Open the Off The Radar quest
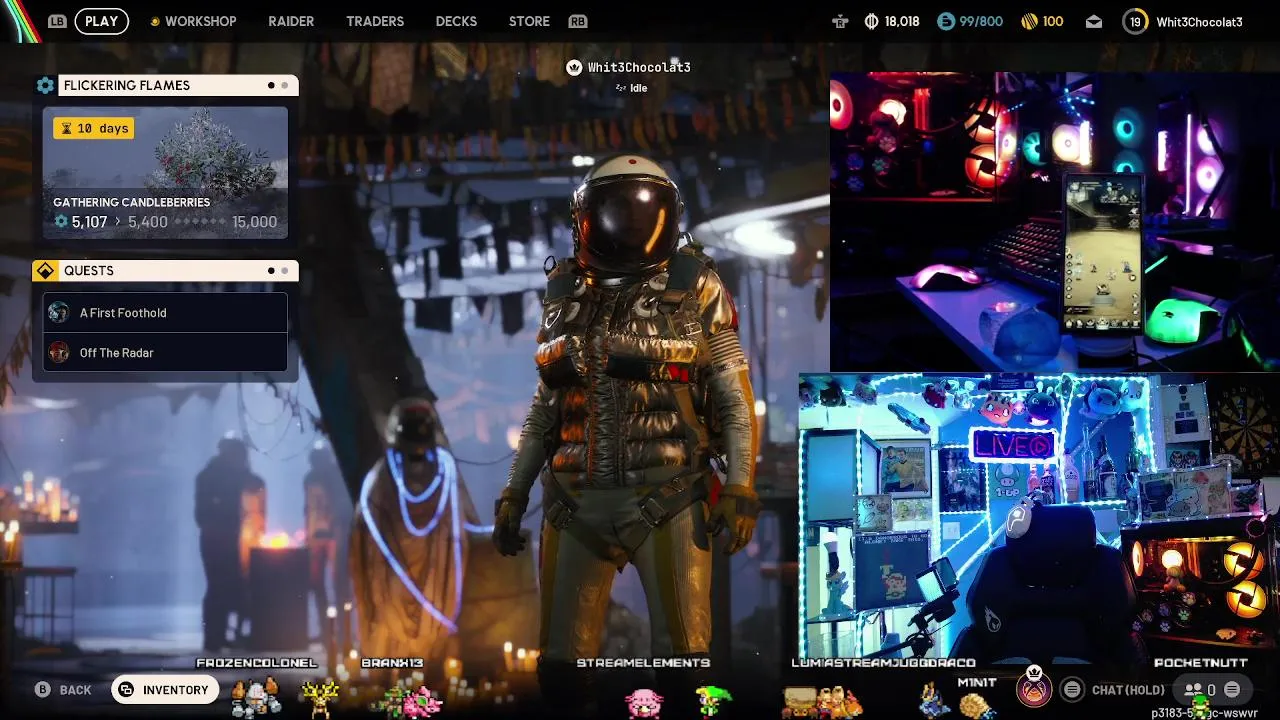 [165, 352]
